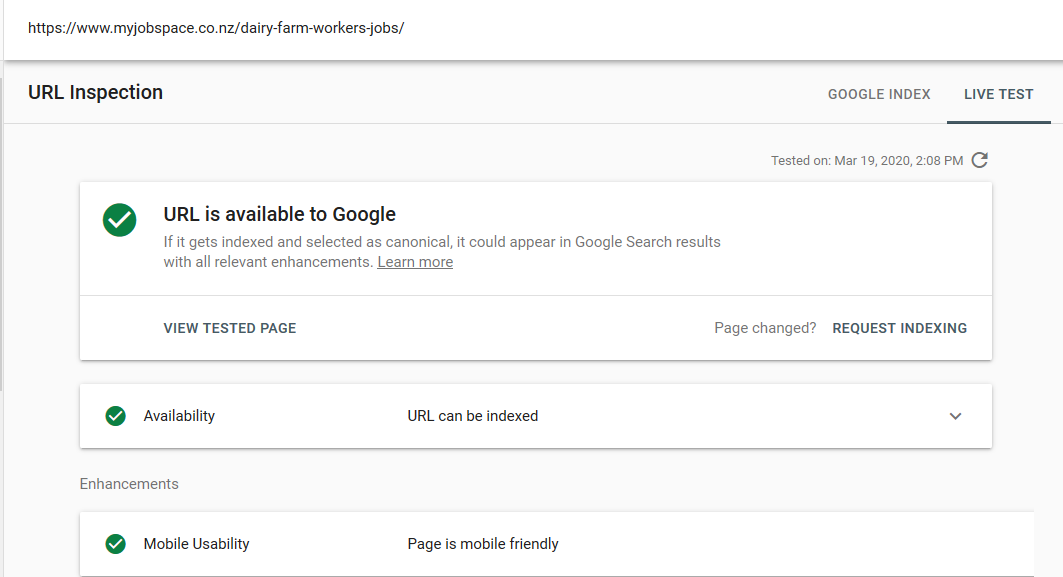Click the Enhancements section heading
The width and height of the screenshot is (1063, 577).
pyautogui.click(x=129, y=484)
